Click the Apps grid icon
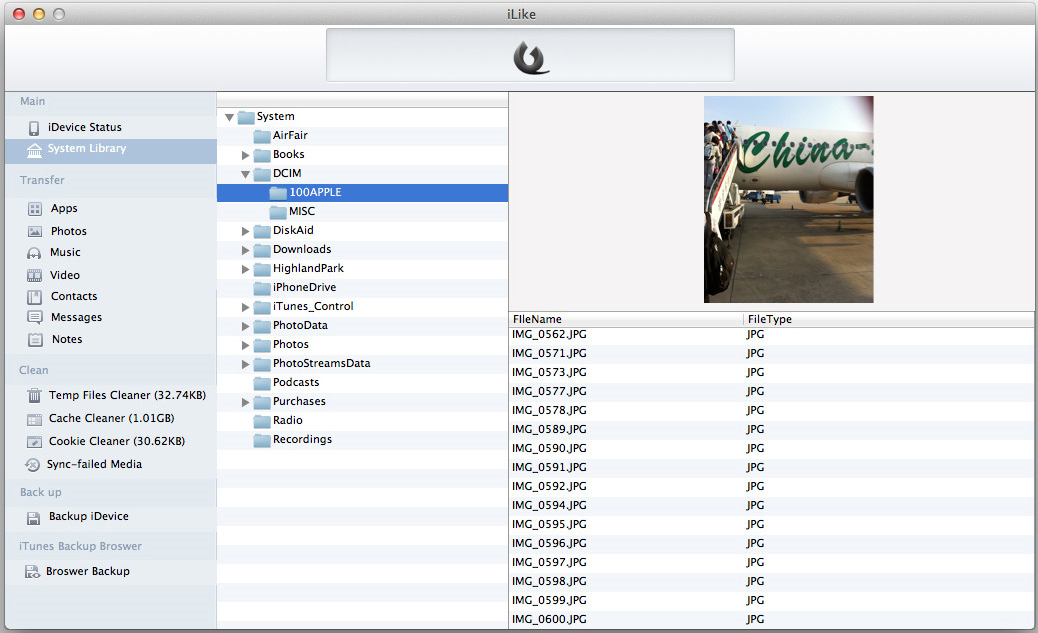 click(x=34, y=209)
